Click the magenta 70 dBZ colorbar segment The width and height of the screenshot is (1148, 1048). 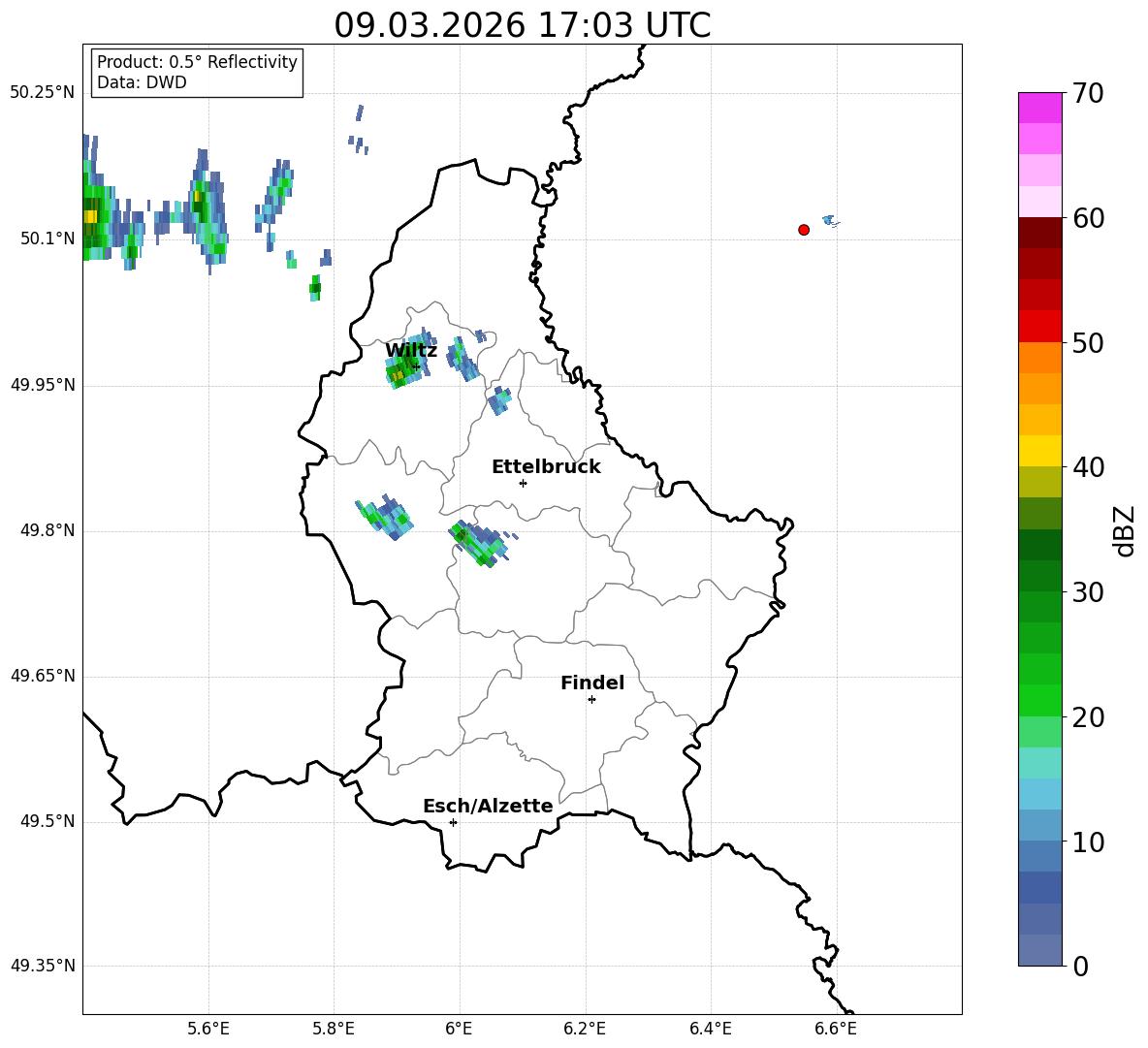point(1039,108)
